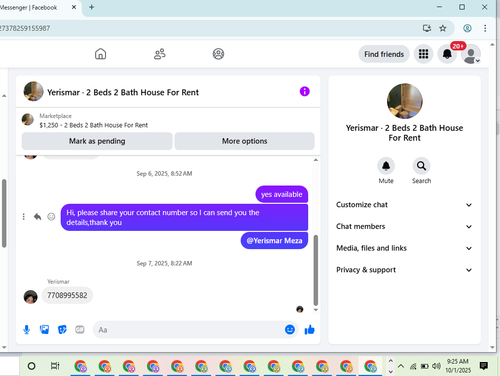Image resolution: width=500 pixels, height=376 pixels.
Task: Click chat header conversation title
Action: (123, 92)
